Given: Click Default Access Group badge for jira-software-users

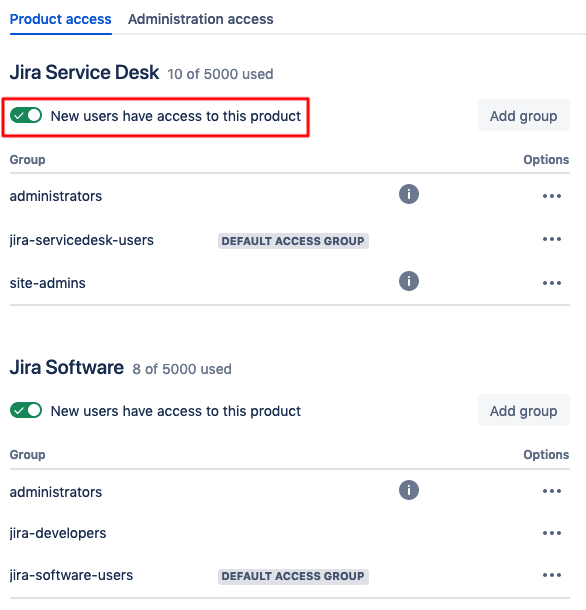Looking at the screenshot, I should [x=293, y=576].
